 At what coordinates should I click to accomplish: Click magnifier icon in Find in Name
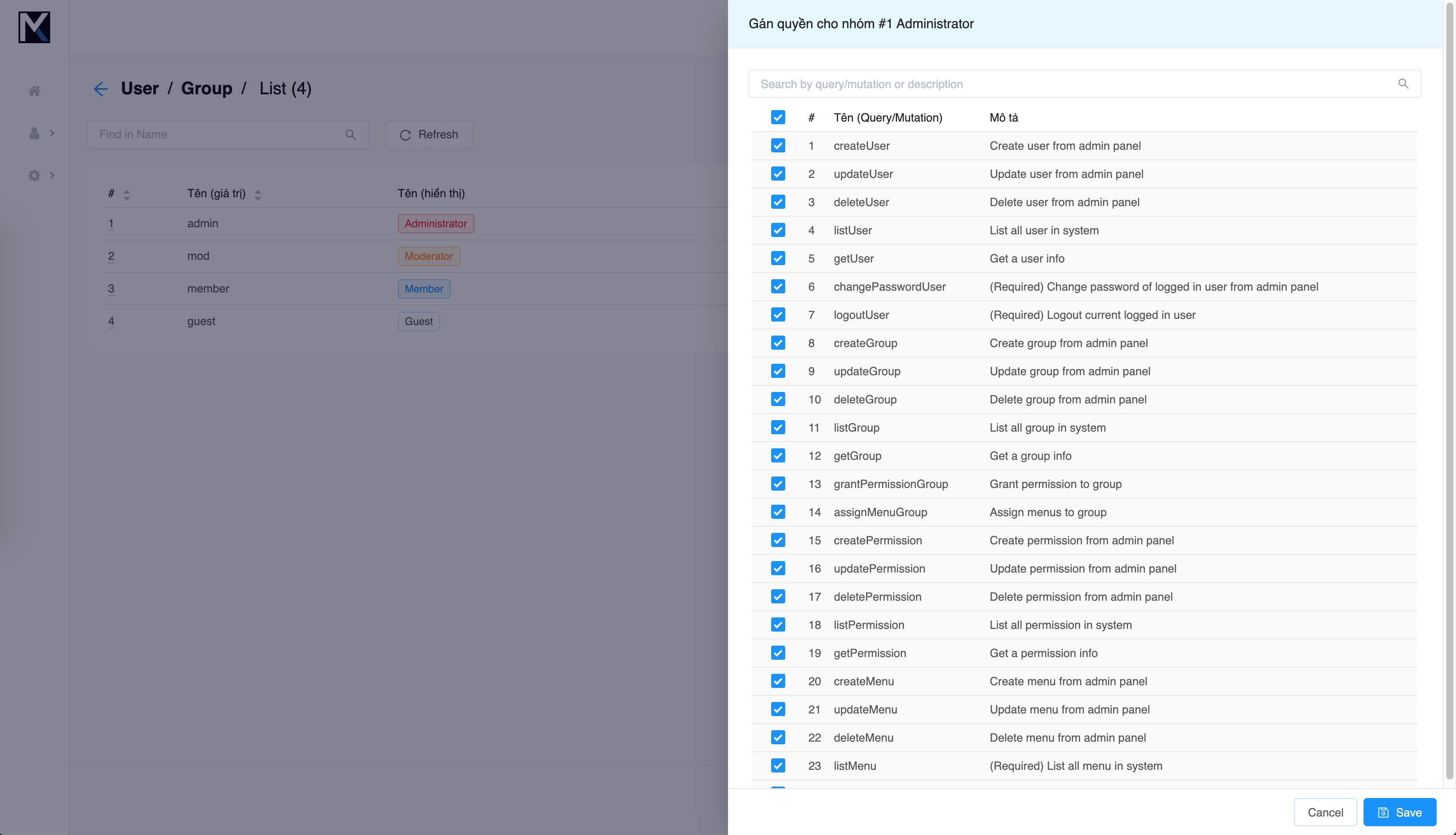351,135
